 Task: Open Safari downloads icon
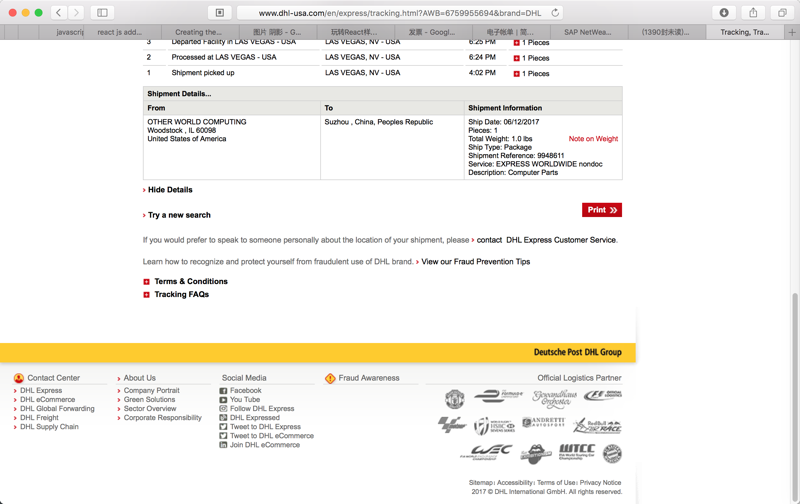(724, 13)
